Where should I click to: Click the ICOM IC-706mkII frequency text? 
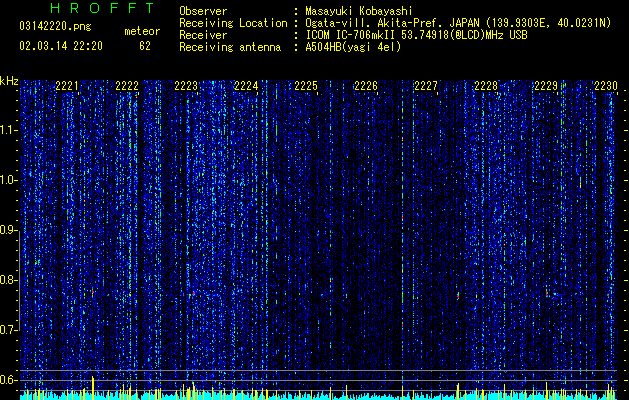(x=416, y=35)
